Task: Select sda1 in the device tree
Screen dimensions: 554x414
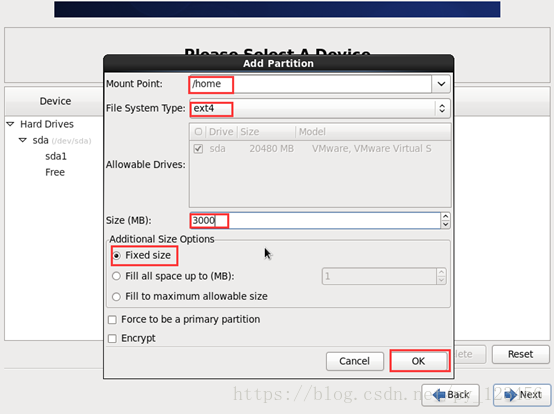Action: 56,156
